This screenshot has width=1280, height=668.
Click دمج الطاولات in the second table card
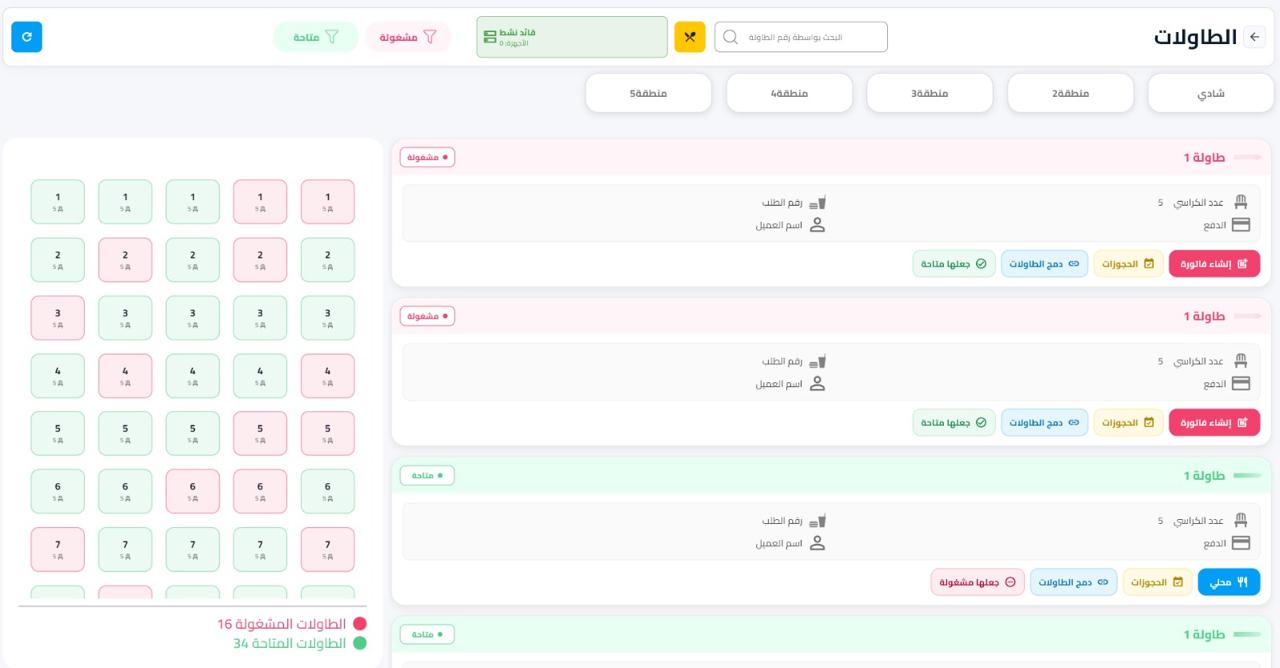coord(1044,423)
